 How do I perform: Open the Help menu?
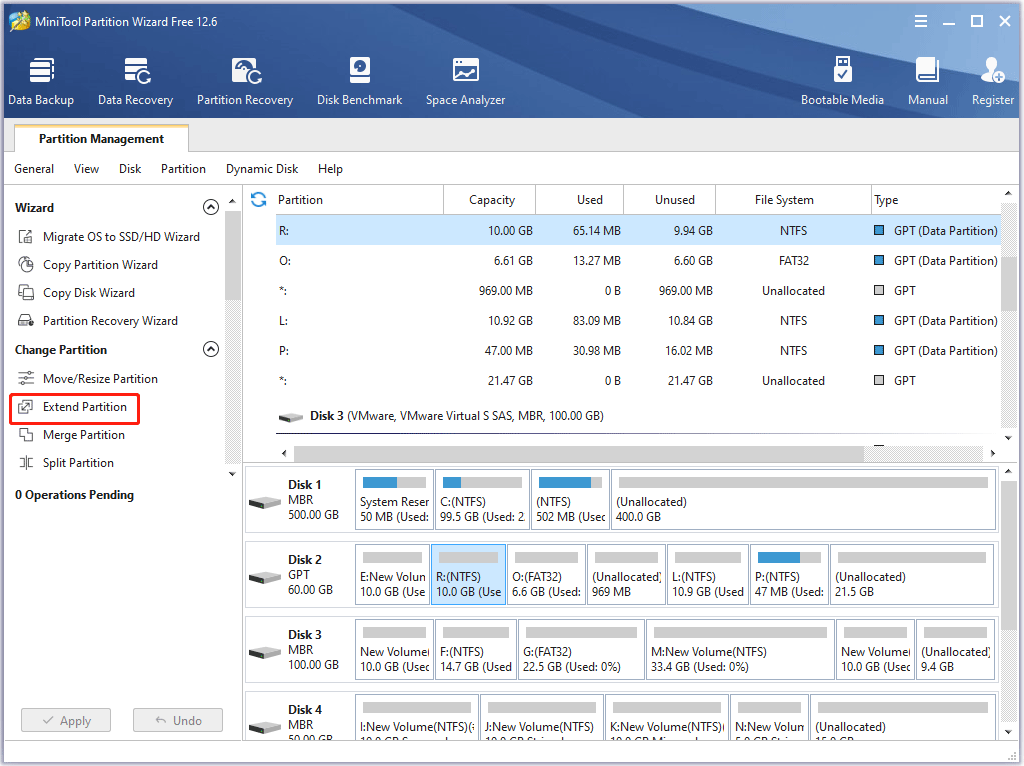[x=330, y=169]
